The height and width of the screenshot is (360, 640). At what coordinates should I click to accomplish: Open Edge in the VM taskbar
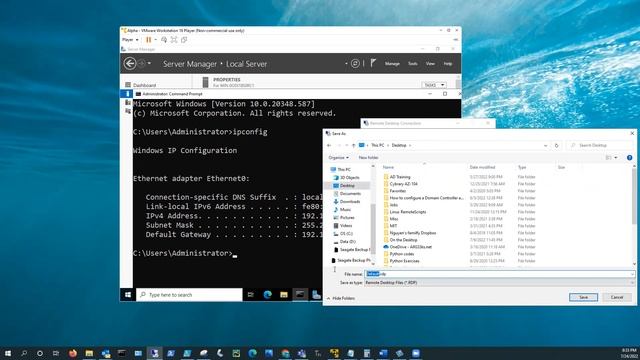tap(268, 295)
